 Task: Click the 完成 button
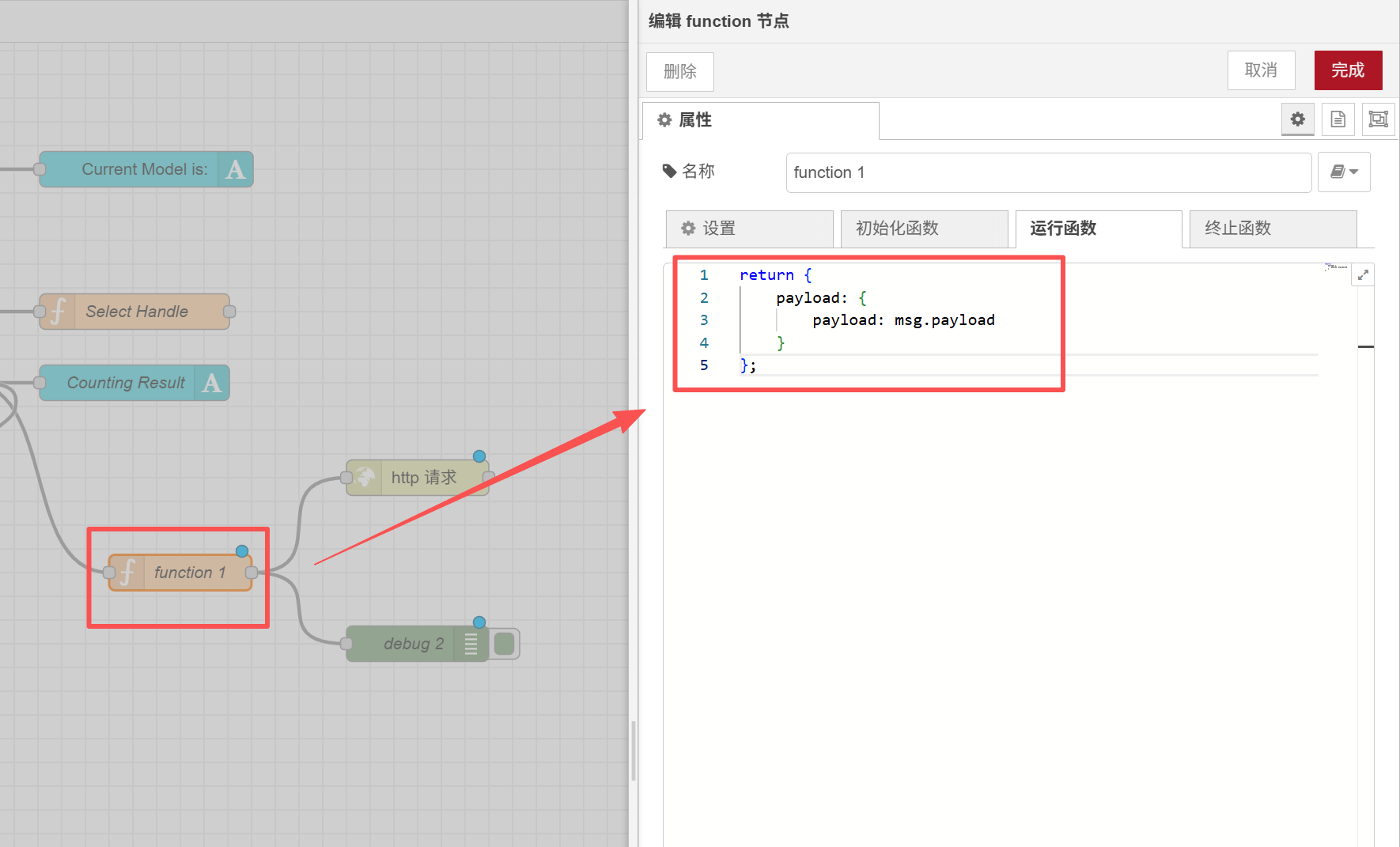point(1348,70)
